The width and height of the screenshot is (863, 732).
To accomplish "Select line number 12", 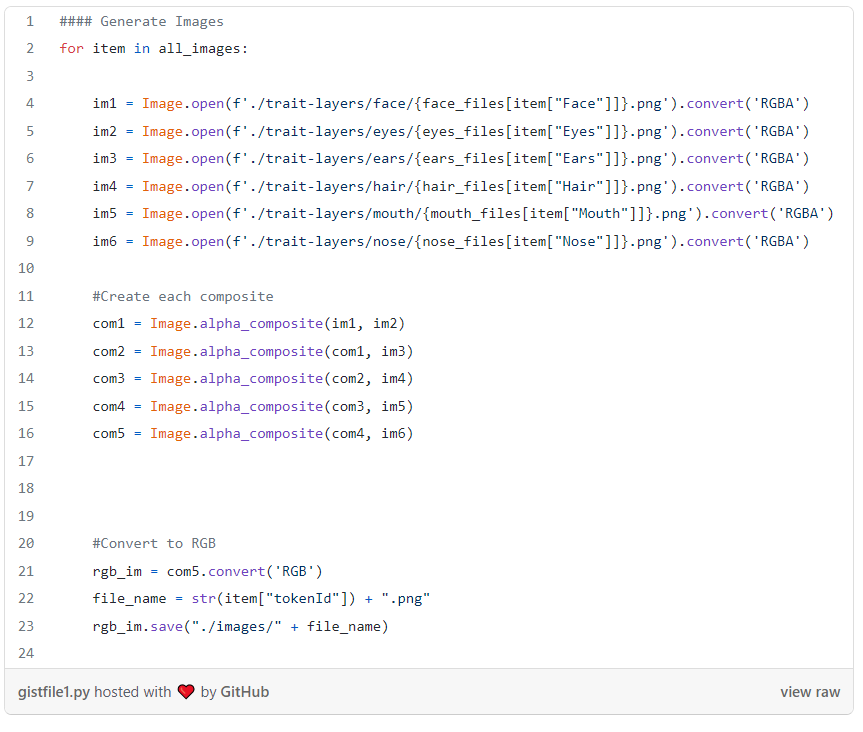I will (x=26, y=323).
